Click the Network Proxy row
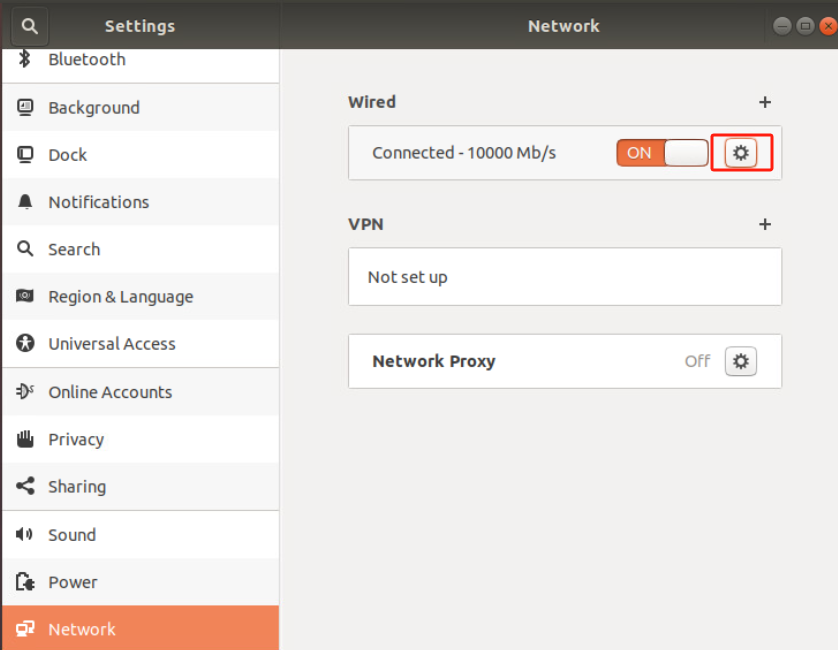 [565, 361]
